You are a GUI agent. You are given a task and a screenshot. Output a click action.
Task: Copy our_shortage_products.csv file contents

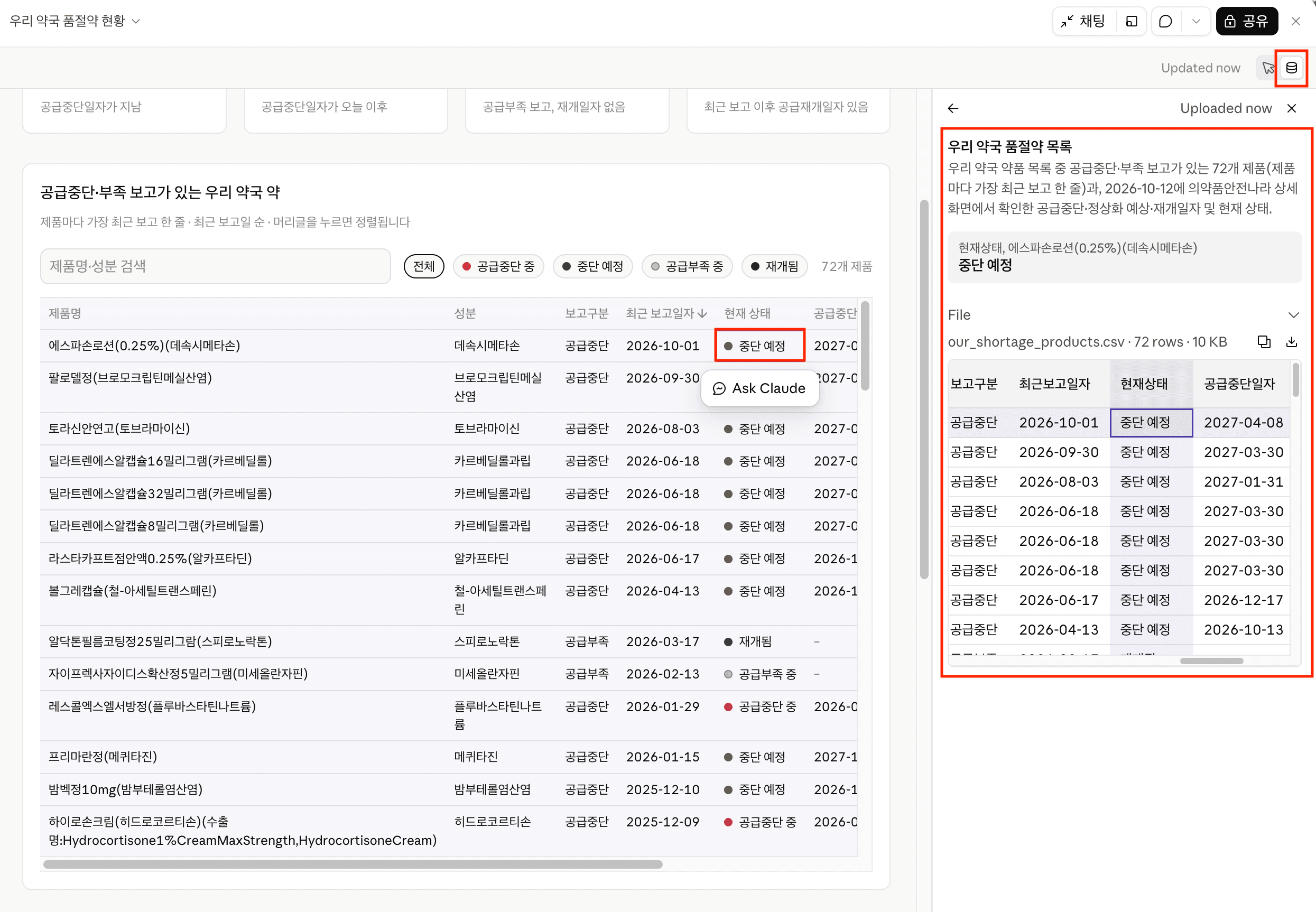click(1264, 342)
